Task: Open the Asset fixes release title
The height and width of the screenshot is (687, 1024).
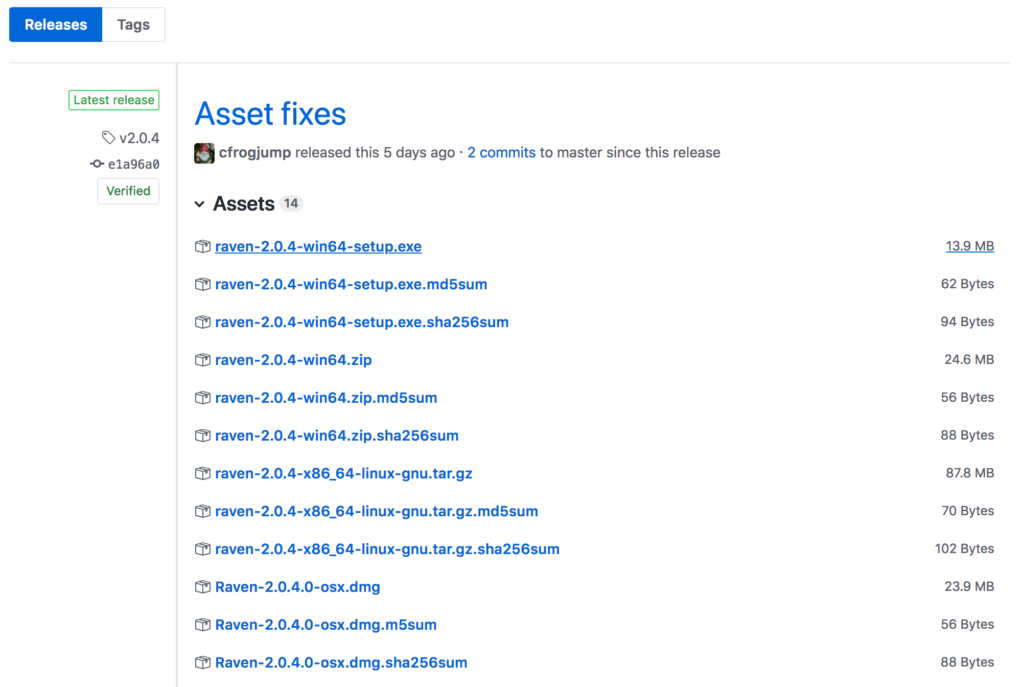Action: 270,114
